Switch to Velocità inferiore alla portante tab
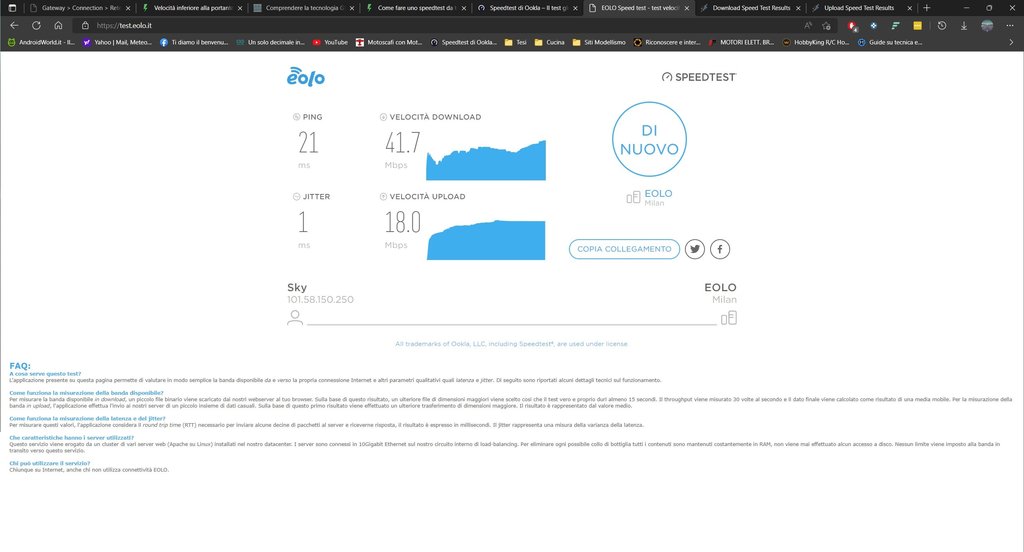 (192, 8)
